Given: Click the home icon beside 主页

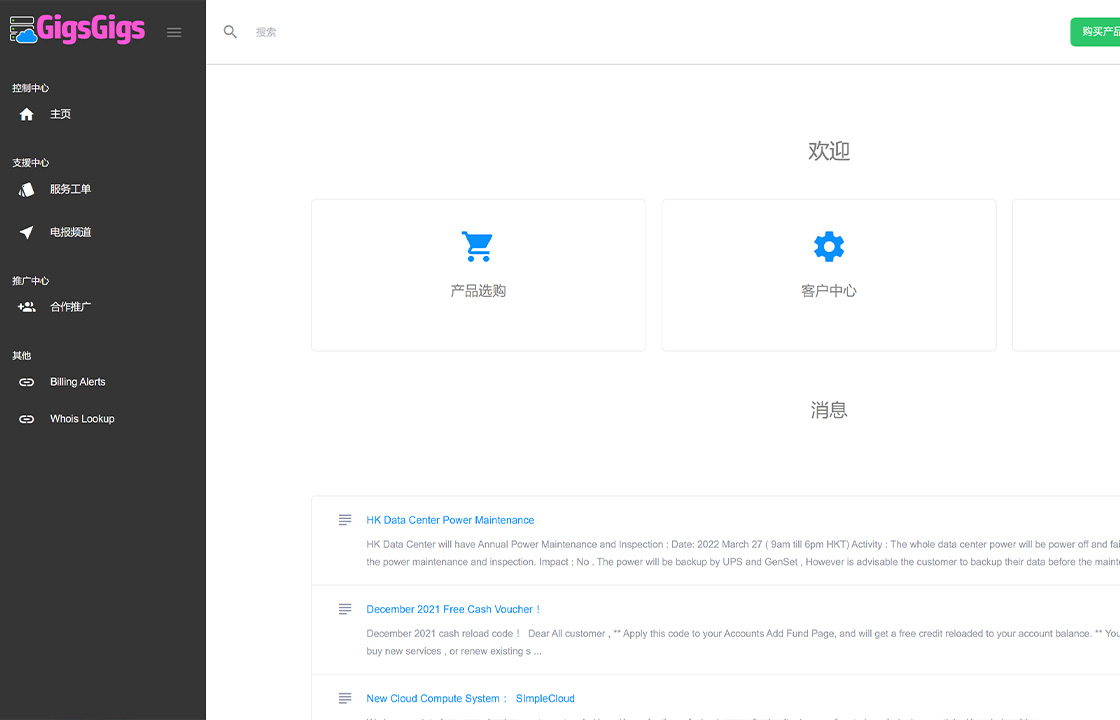Looking at the screenshot, I should click(26, 114).
